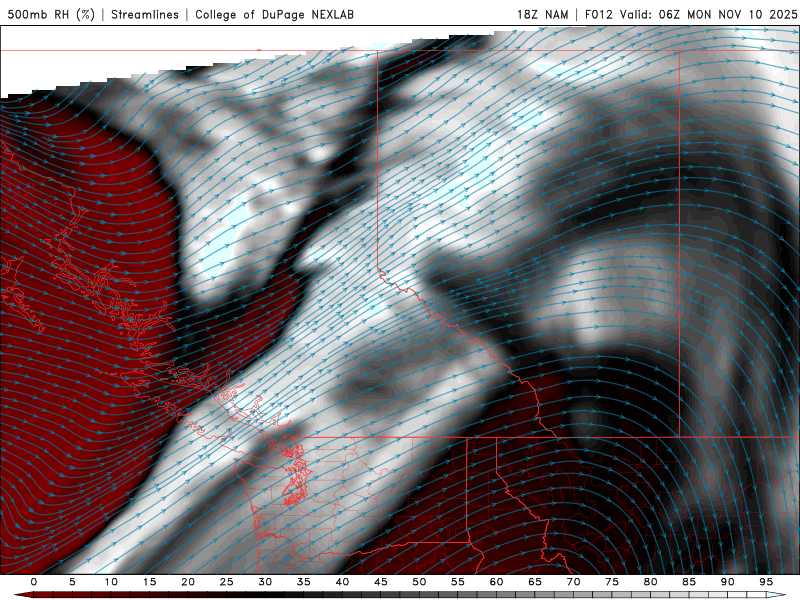Screen dimensions: 800x600
Task: Select the colorbar value "50"
Action: click(419, 582)
